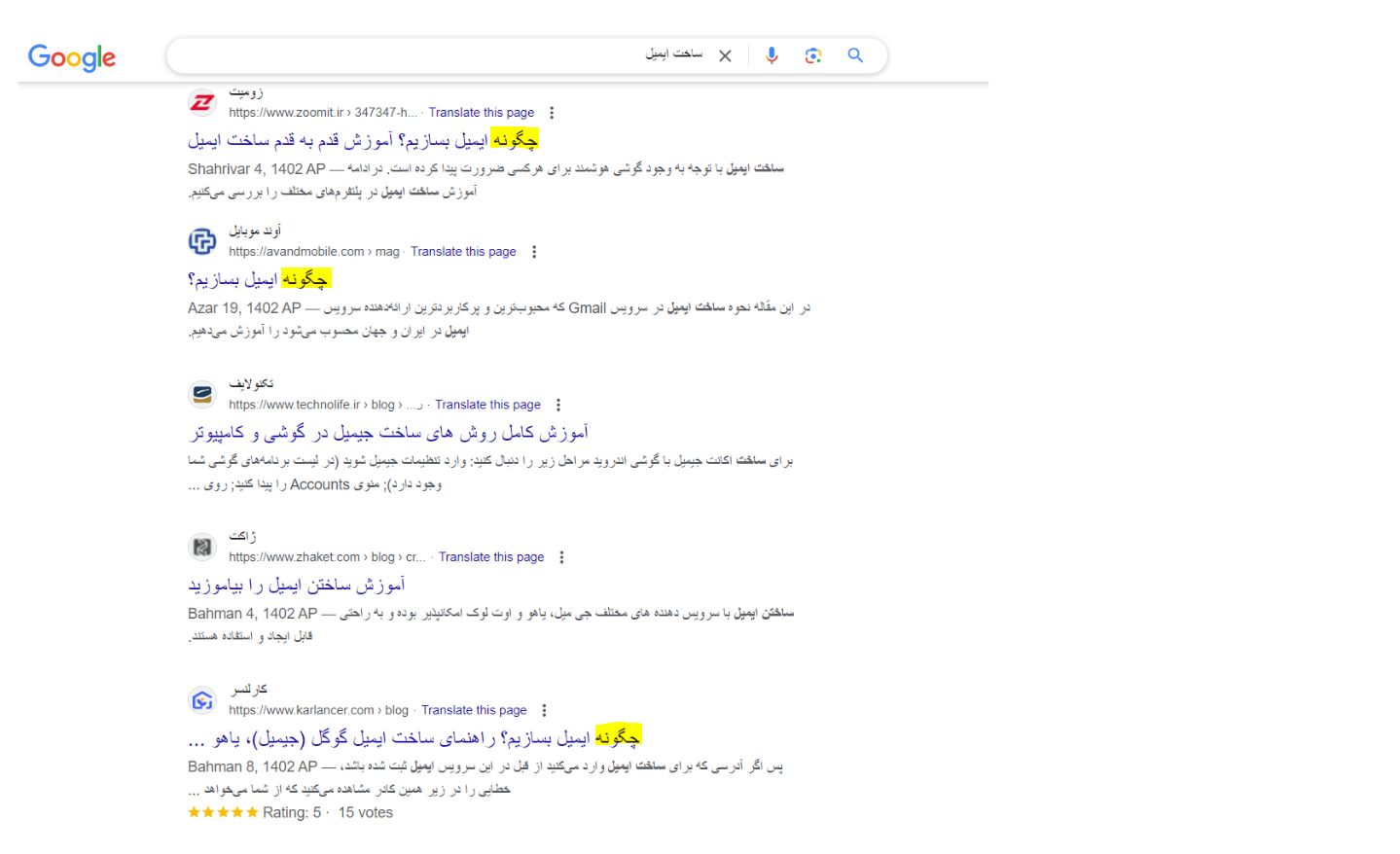
Task: Click the کارلنسر site name text
Action: (248, 690)
